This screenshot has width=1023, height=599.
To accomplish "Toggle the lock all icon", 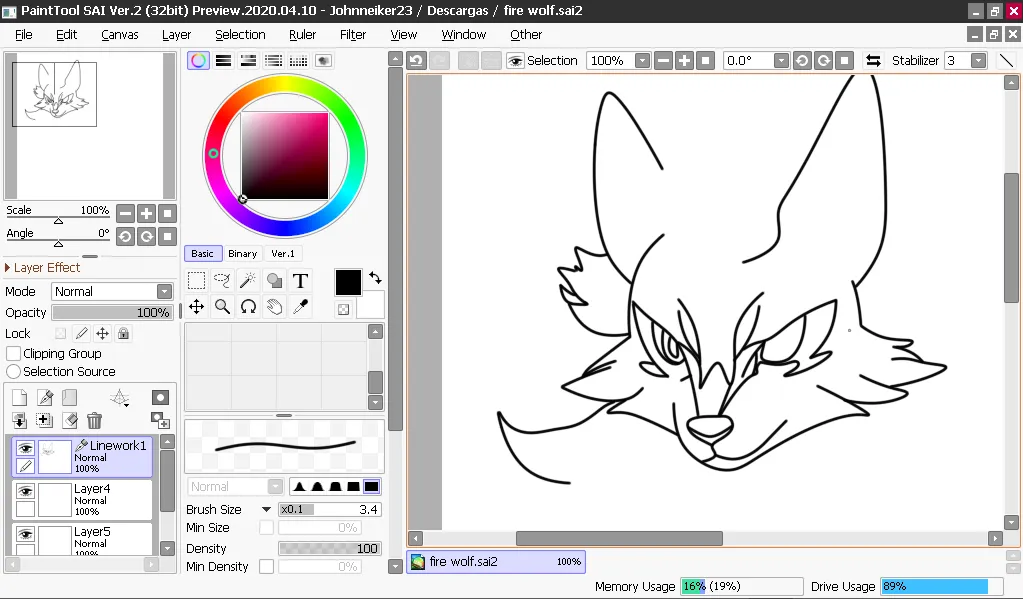I will [123, 333].
